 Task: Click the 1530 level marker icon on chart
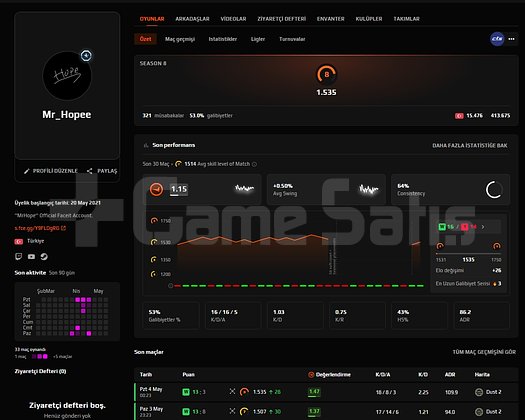[x=154, y=242]
